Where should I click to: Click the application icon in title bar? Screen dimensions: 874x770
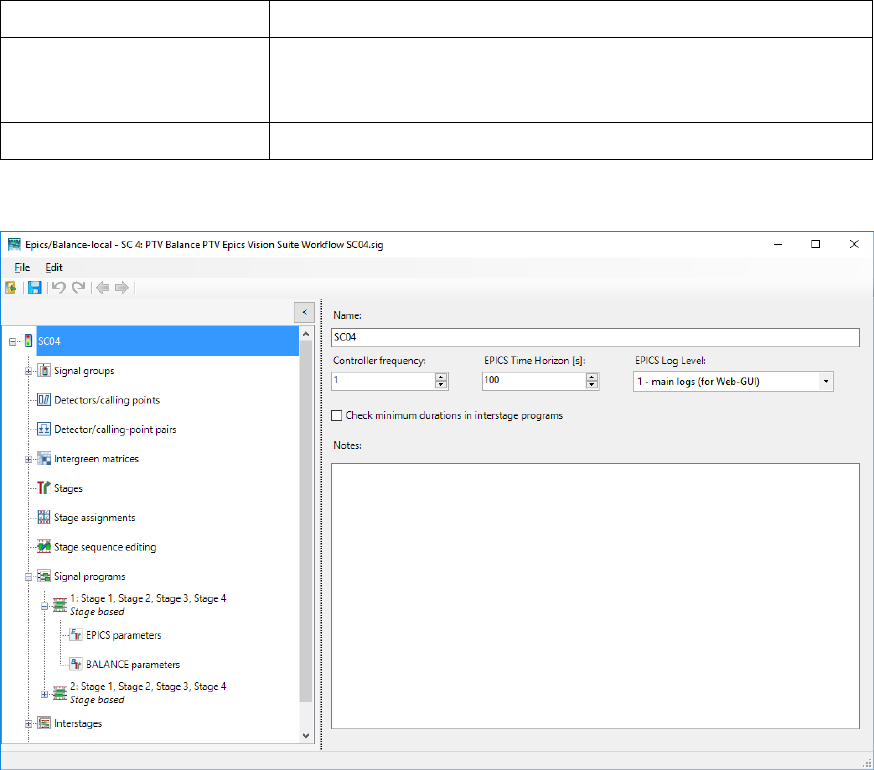tap(14, 244)
